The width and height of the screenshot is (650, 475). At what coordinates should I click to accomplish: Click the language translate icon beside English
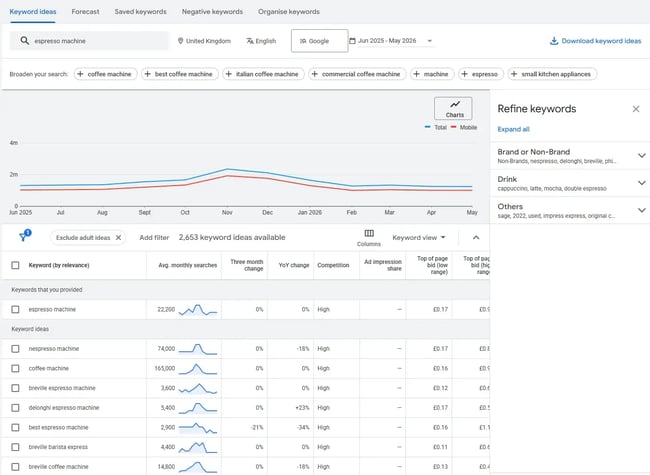tap(250, 41)
